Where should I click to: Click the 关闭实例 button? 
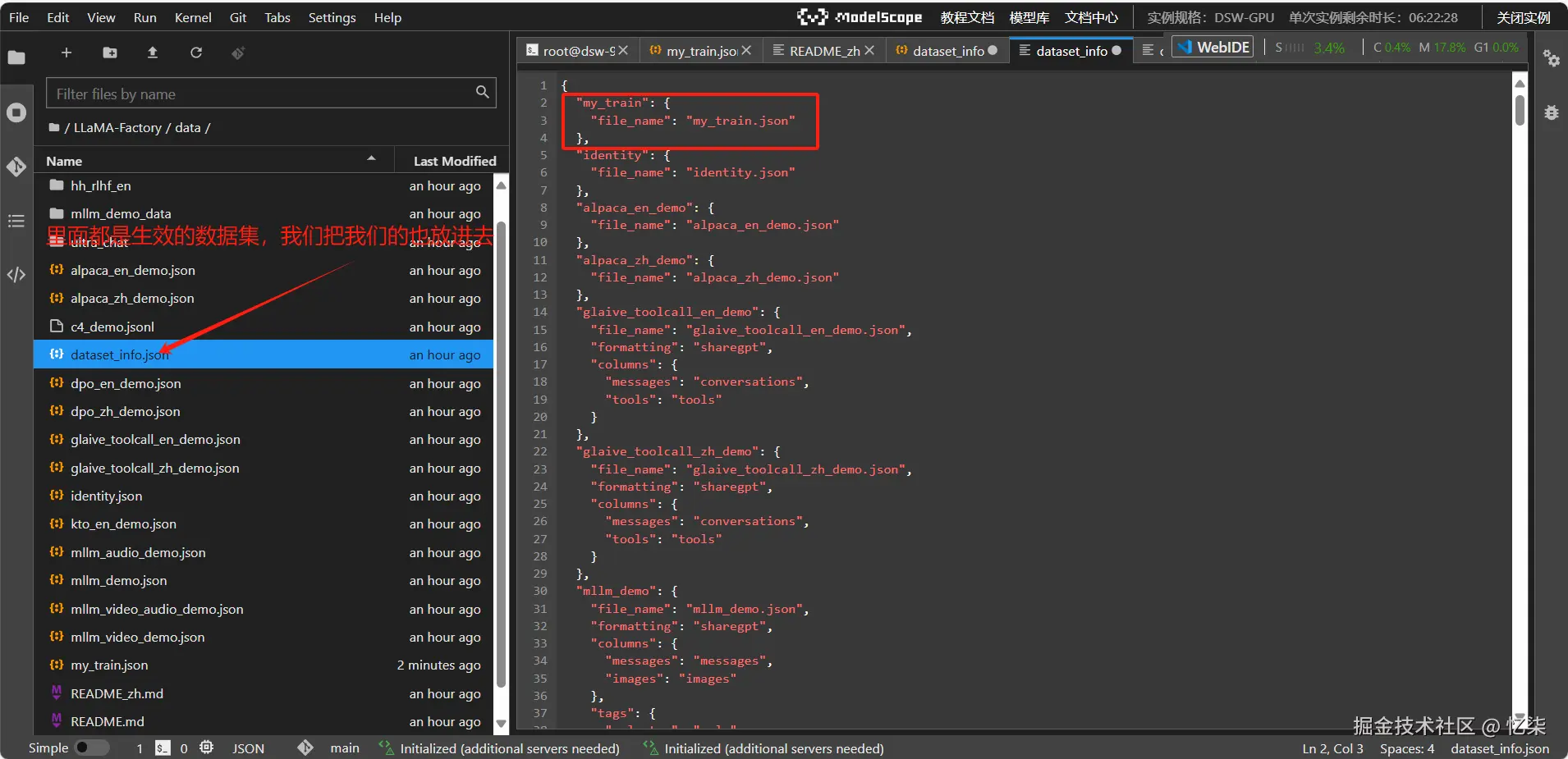[1524, 17]
